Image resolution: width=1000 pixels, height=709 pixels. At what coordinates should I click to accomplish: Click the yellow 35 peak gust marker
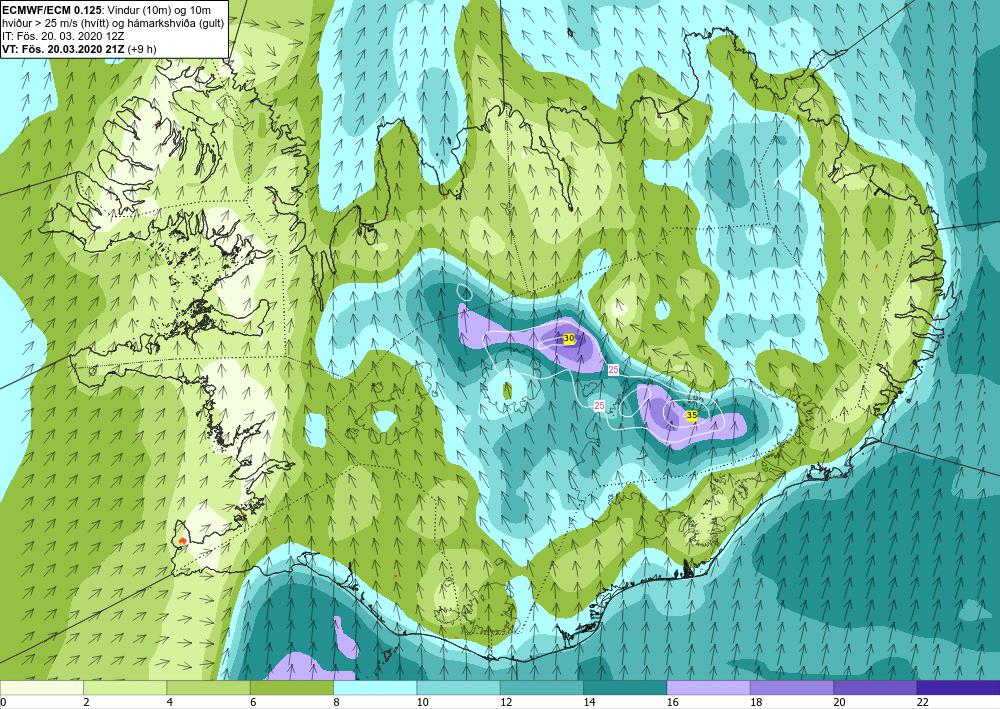click(x=691, y=415)
